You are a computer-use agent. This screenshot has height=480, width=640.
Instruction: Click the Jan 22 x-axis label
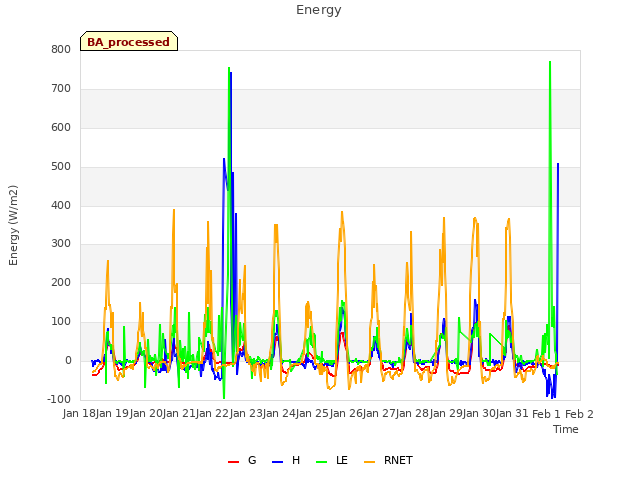(x=213, y=413)
